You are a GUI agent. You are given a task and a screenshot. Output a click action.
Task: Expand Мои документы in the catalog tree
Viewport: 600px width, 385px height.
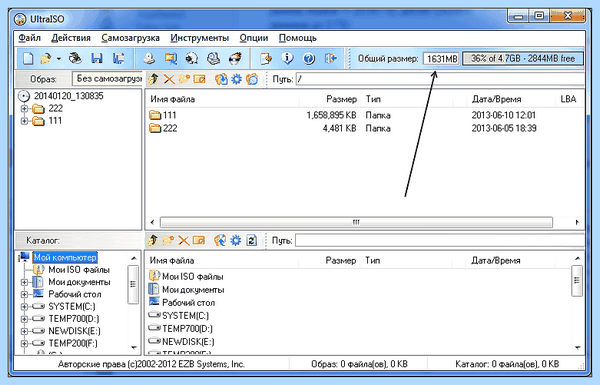tap(24, 282)
